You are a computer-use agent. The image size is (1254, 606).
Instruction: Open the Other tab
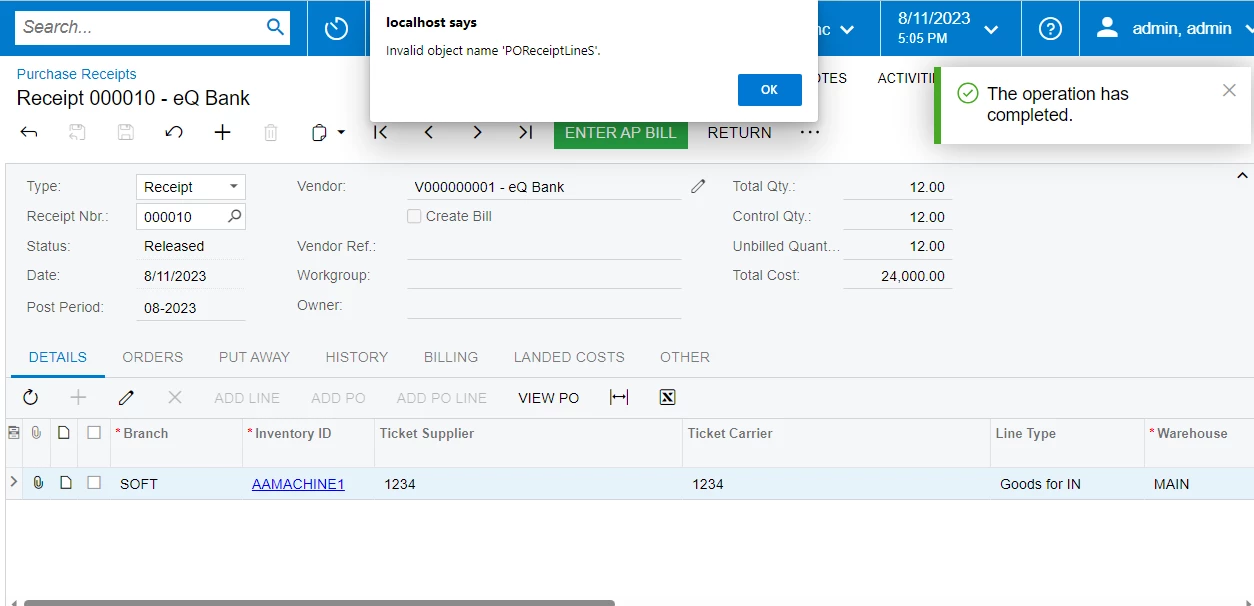pyautogui.click(x=685, y=357)
